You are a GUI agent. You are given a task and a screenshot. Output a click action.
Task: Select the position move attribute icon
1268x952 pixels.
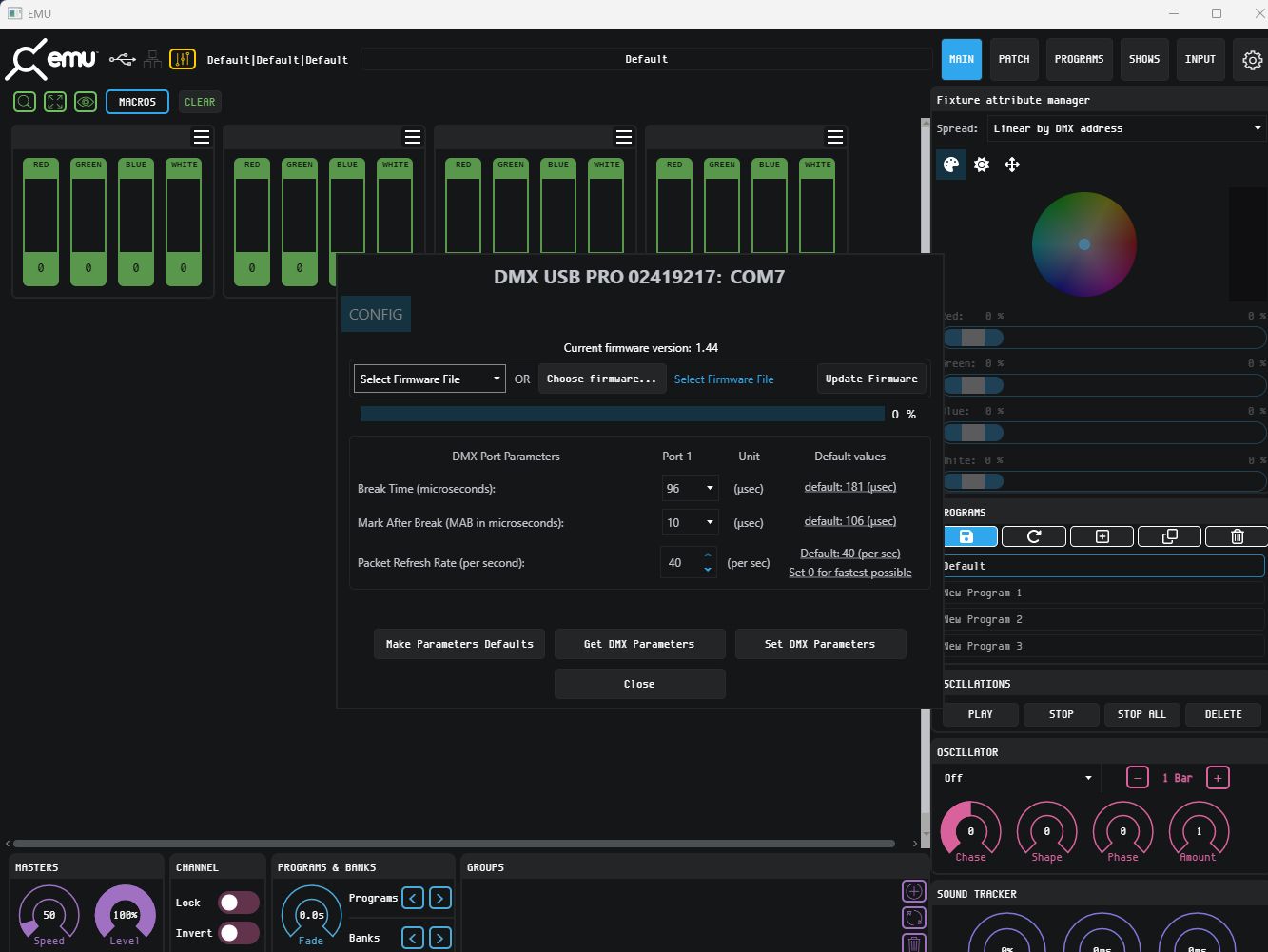pos(1012,165)
